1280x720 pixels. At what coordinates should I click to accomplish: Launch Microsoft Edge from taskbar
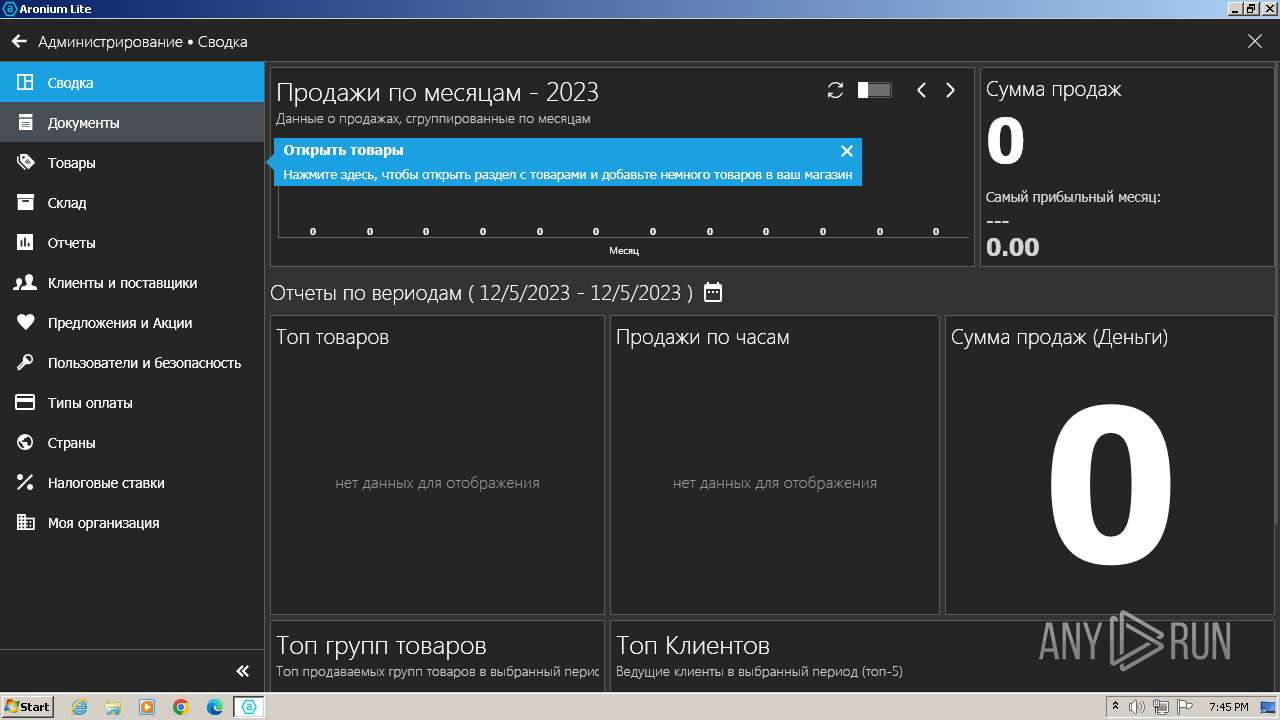[215, 707]
